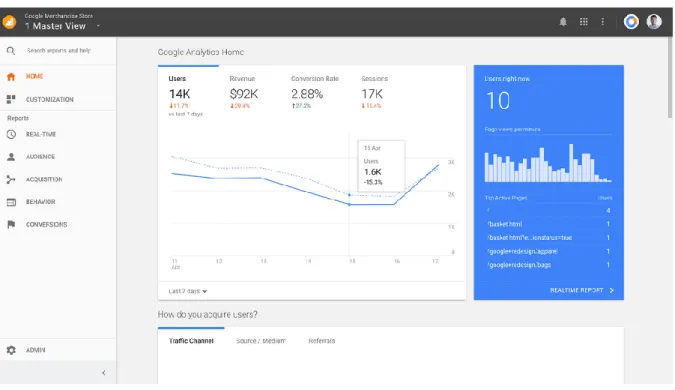The image size is (675, 390).
Task: Click the Google Analytics logo icon
Action: click(x=9, y=22)
